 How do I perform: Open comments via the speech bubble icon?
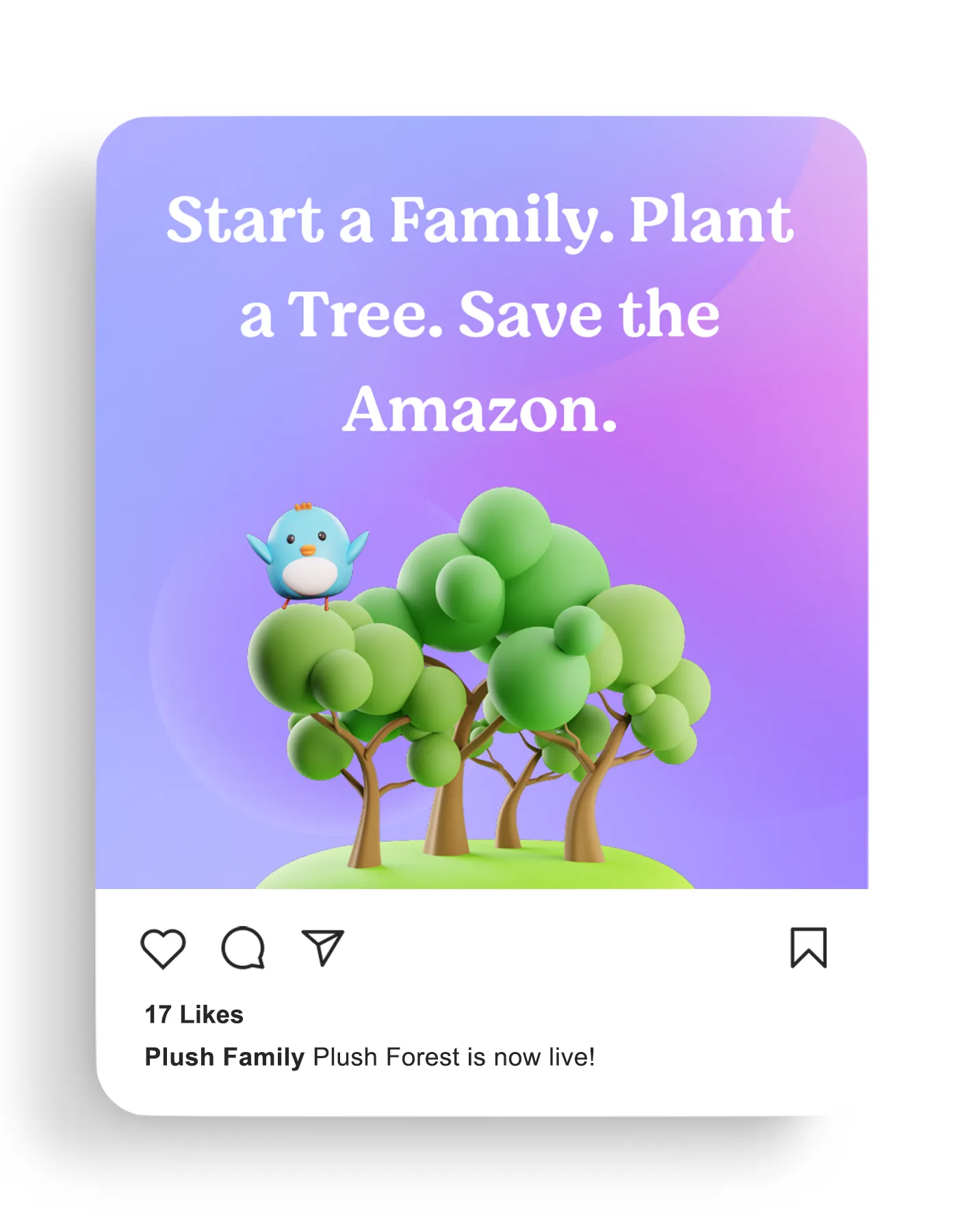(x=243, y=949)
